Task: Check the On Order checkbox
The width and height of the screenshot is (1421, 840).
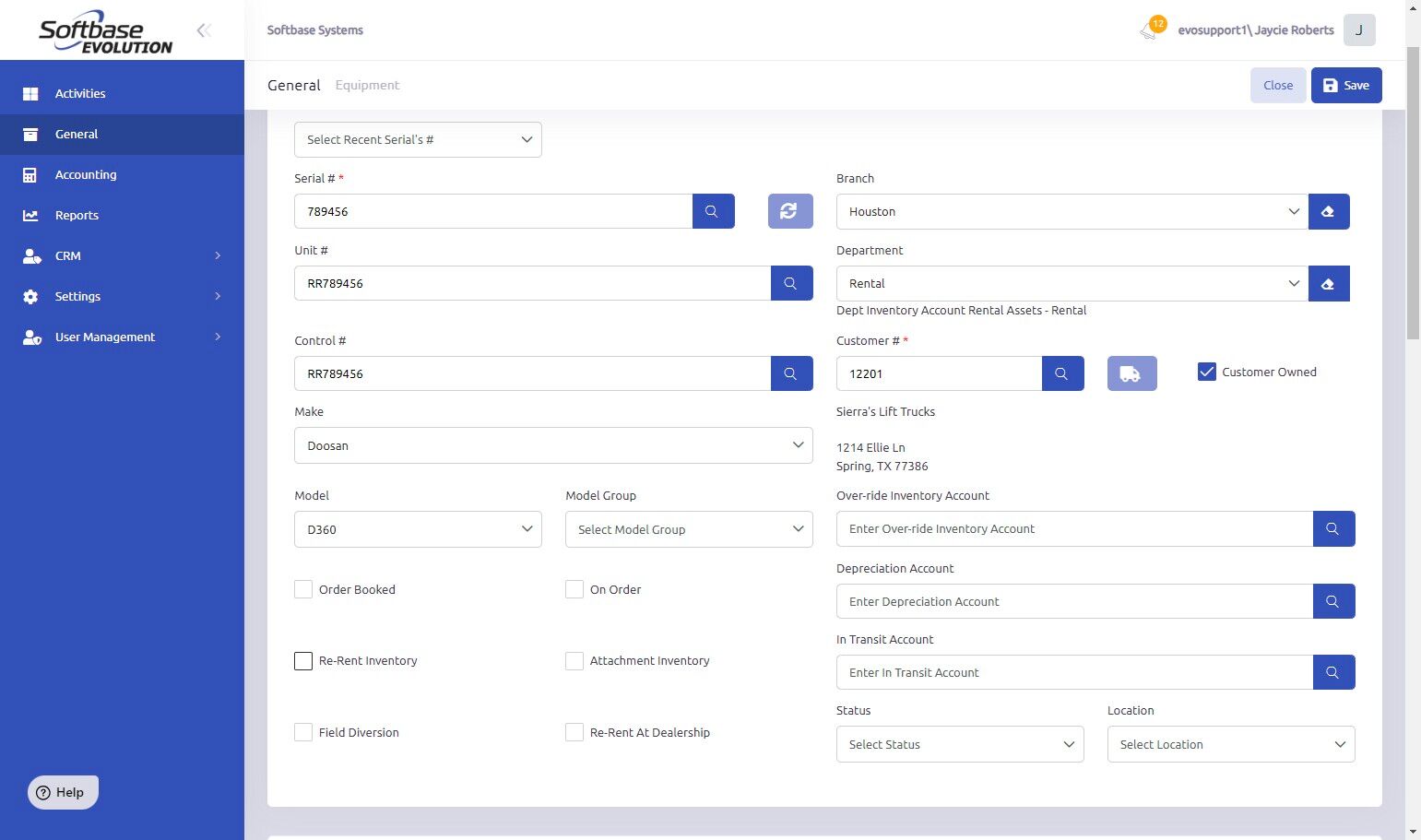Action: tap(574, 589)
